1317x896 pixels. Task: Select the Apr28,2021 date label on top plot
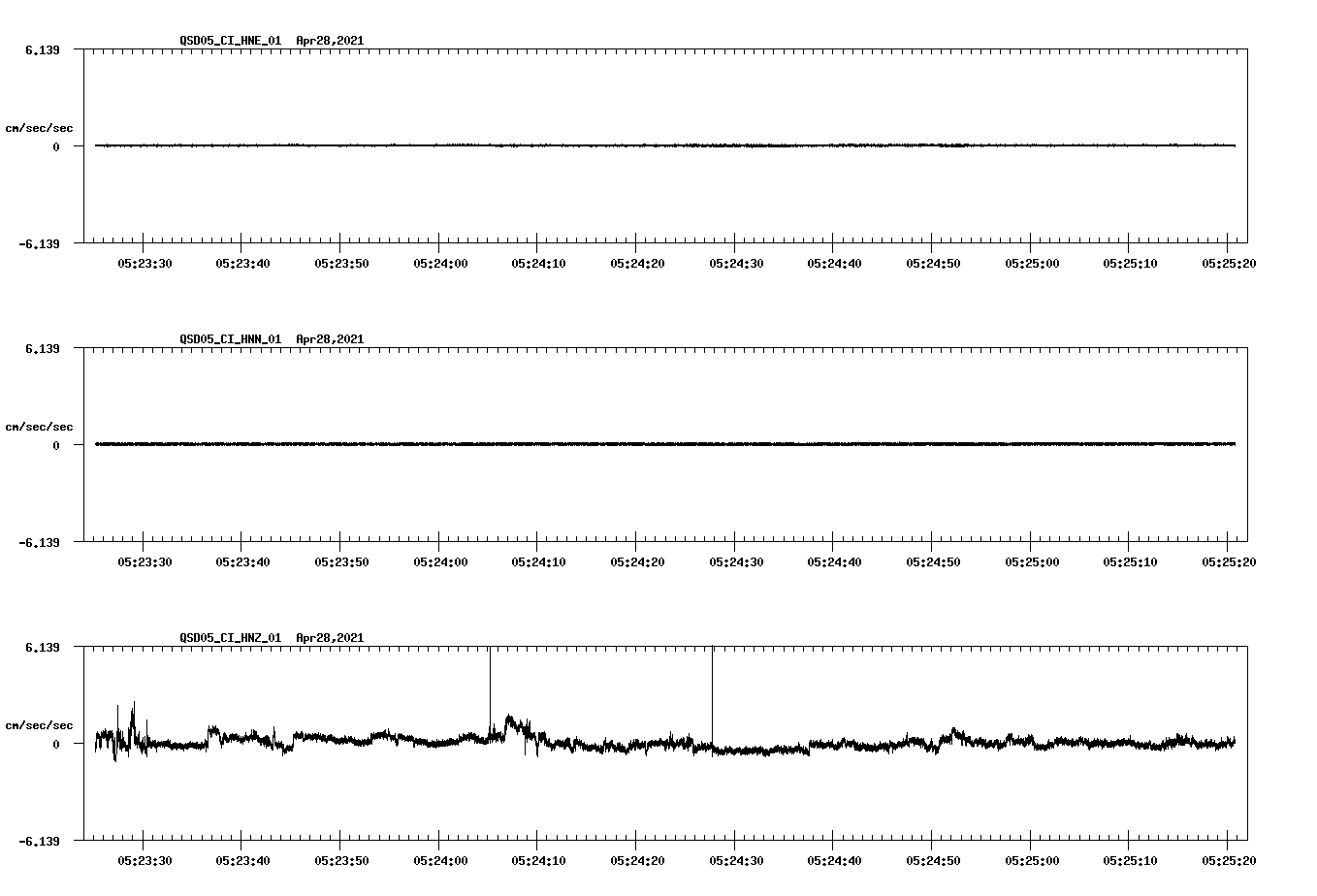pos(329,42)
